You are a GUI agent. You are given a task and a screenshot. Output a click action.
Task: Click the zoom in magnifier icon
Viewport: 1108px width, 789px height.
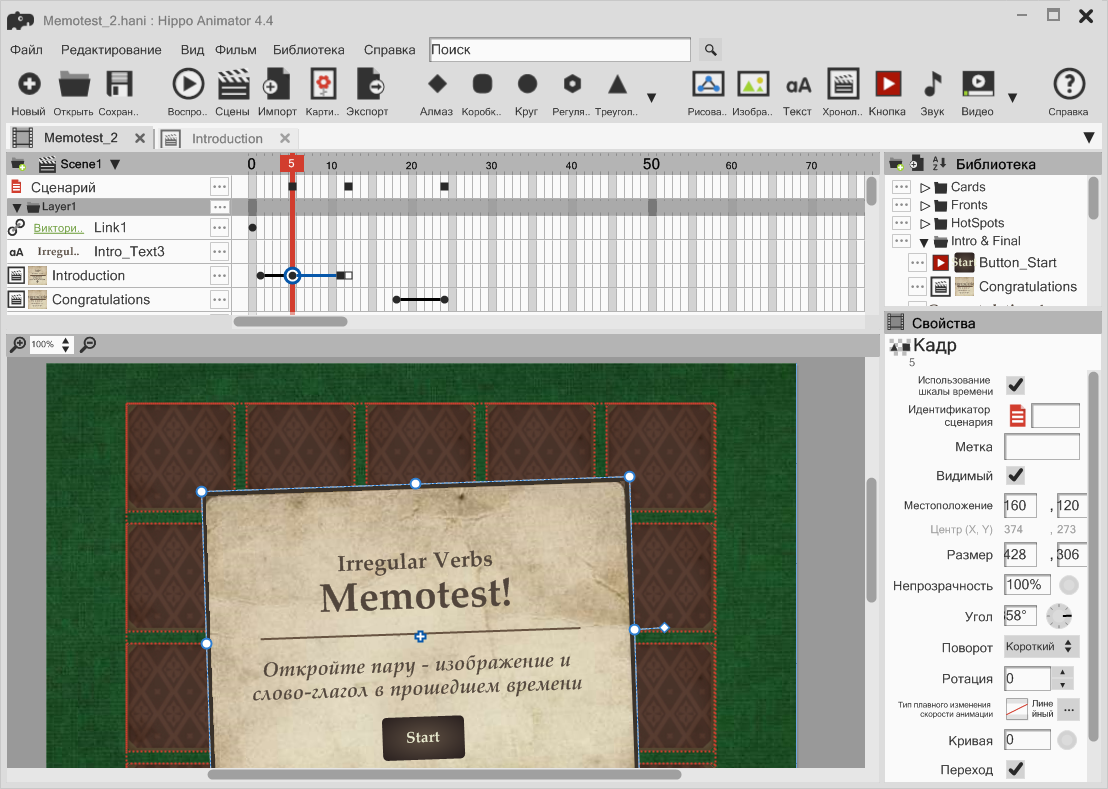point(18,345)
